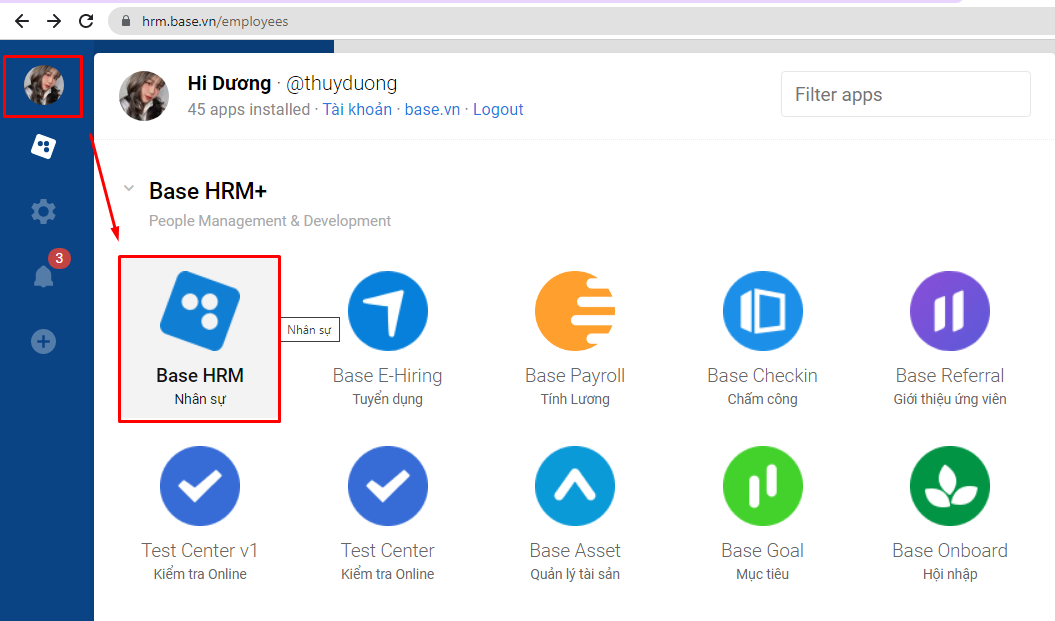Open the Base Goal app
The height and width of the screenshot is (621, 1055).
point(762,486)
